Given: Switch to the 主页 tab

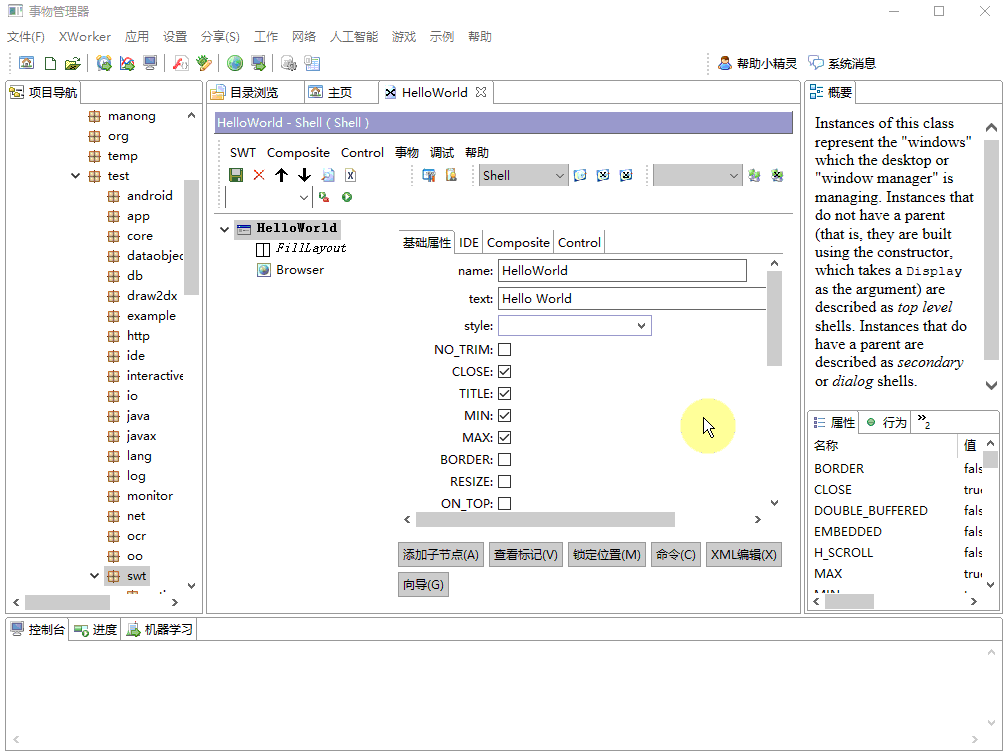Looking at the screenshot, I should 340,92.
